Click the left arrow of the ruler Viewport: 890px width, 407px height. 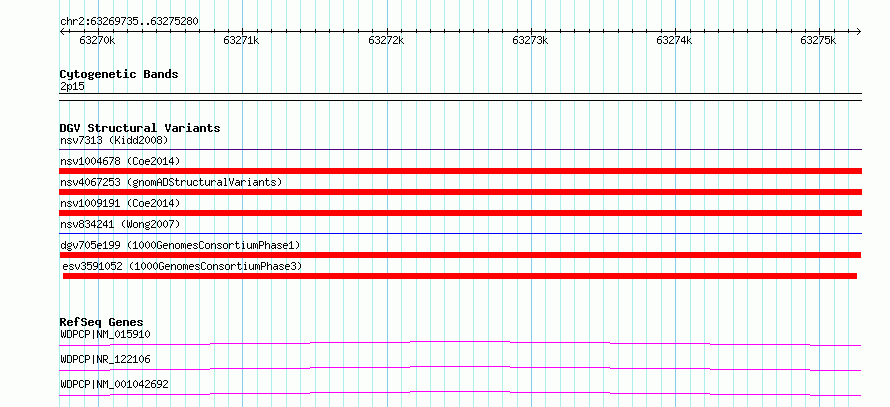[x=62, y=31]
